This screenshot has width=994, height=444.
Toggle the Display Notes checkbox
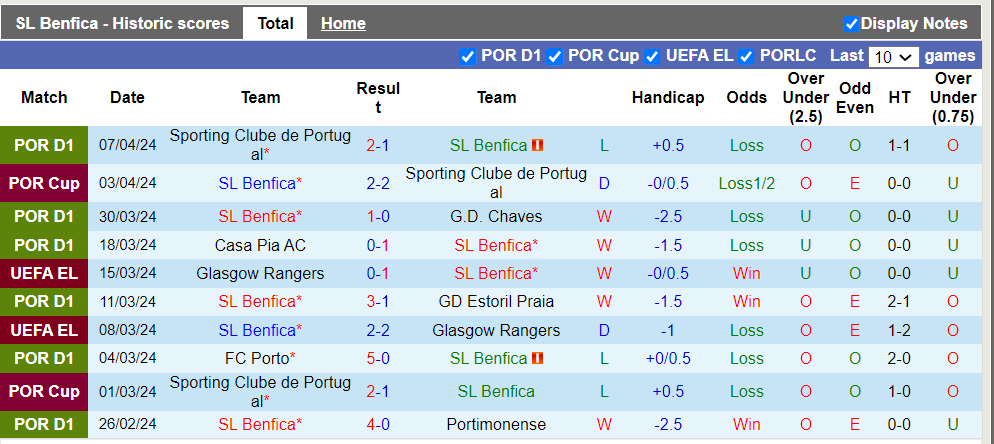pyautogui.click(x=852, y=23)
